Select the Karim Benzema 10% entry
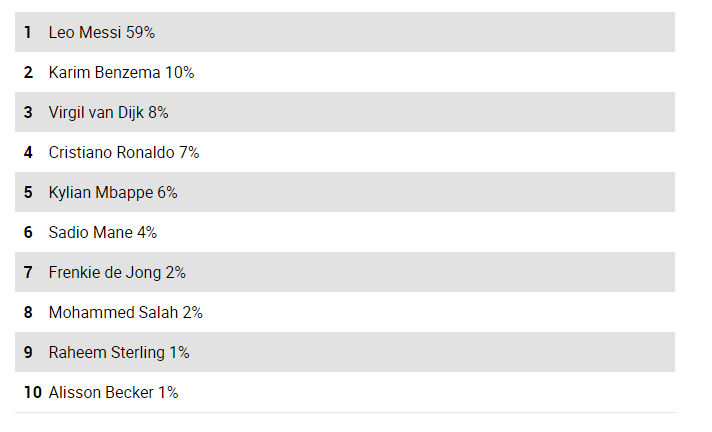The image size is (712, 432). [x=121, y=73]
